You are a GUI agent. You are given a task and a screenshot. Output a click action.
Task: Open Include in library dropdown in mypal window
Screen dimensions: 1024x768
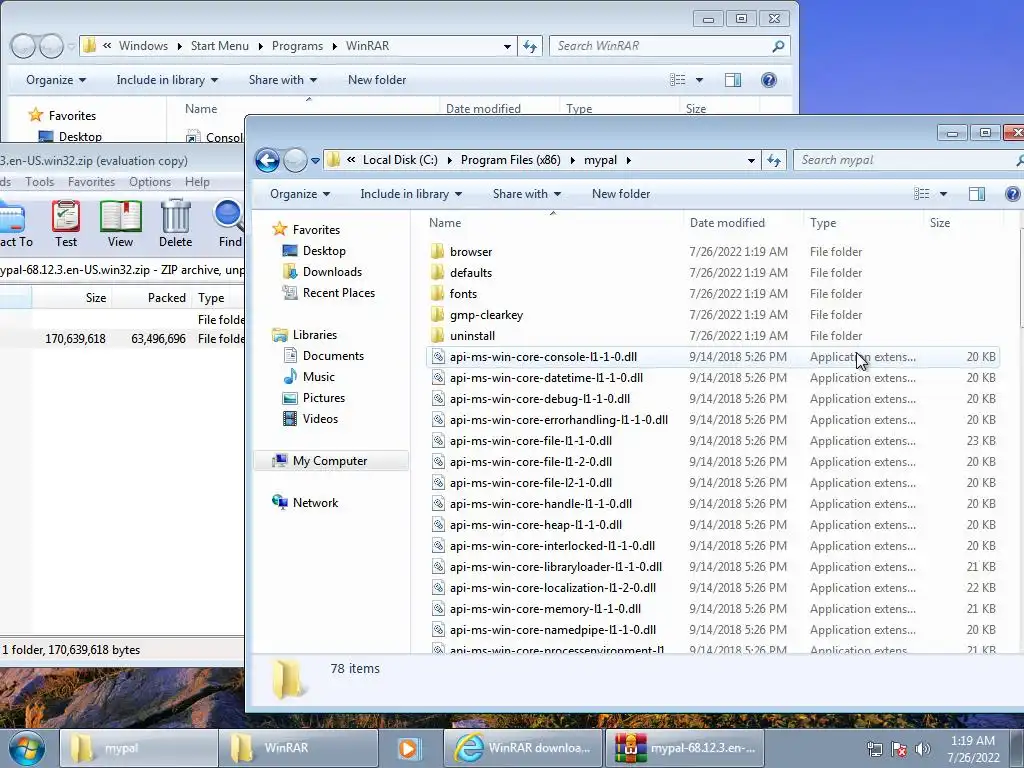coord(411,194)
